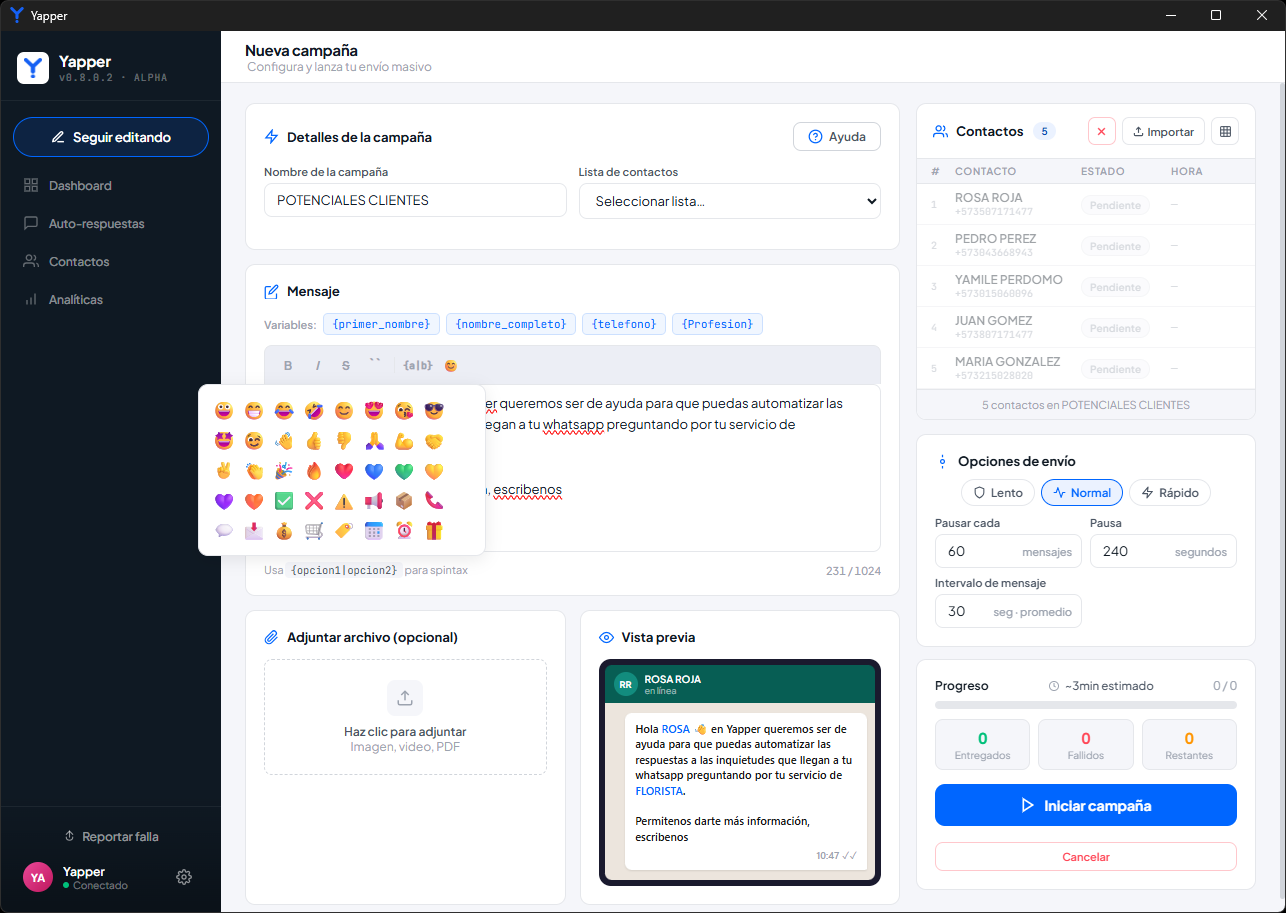Insert the {primer_nombre} variable
The width and height of the screenshot is (1286, 913).
tap(382, 324)
